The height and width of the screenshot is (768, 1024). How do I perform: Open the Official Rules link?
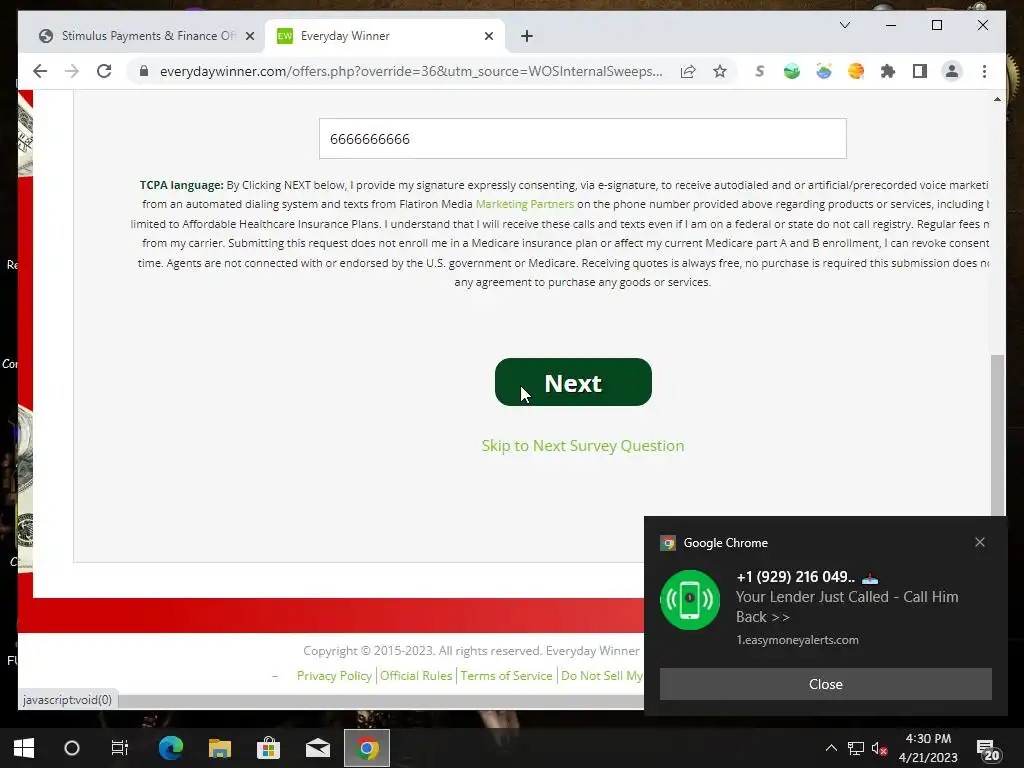416,675
